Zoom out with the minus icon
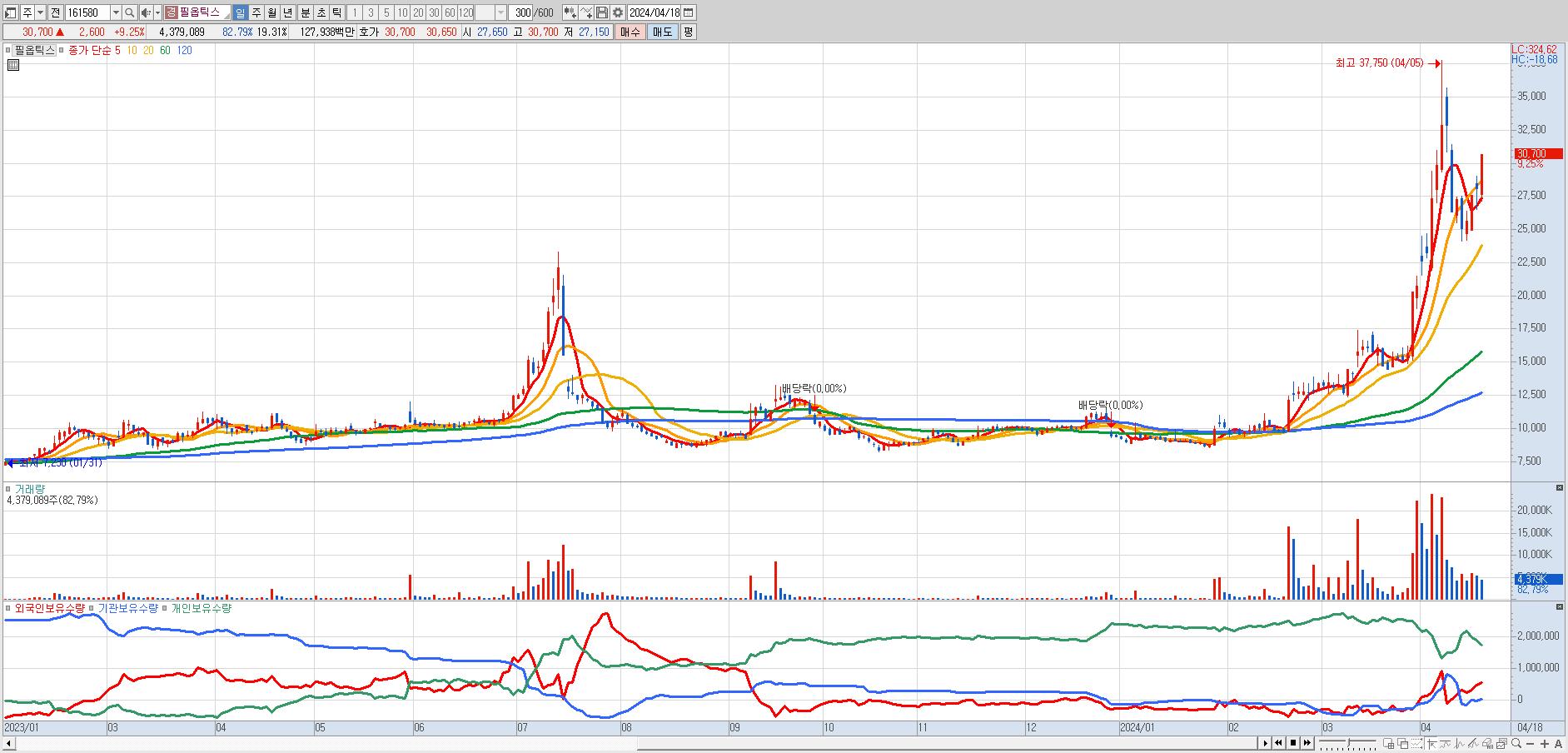Screen dimensions: 1568x753 click(x=1531, y=744)
